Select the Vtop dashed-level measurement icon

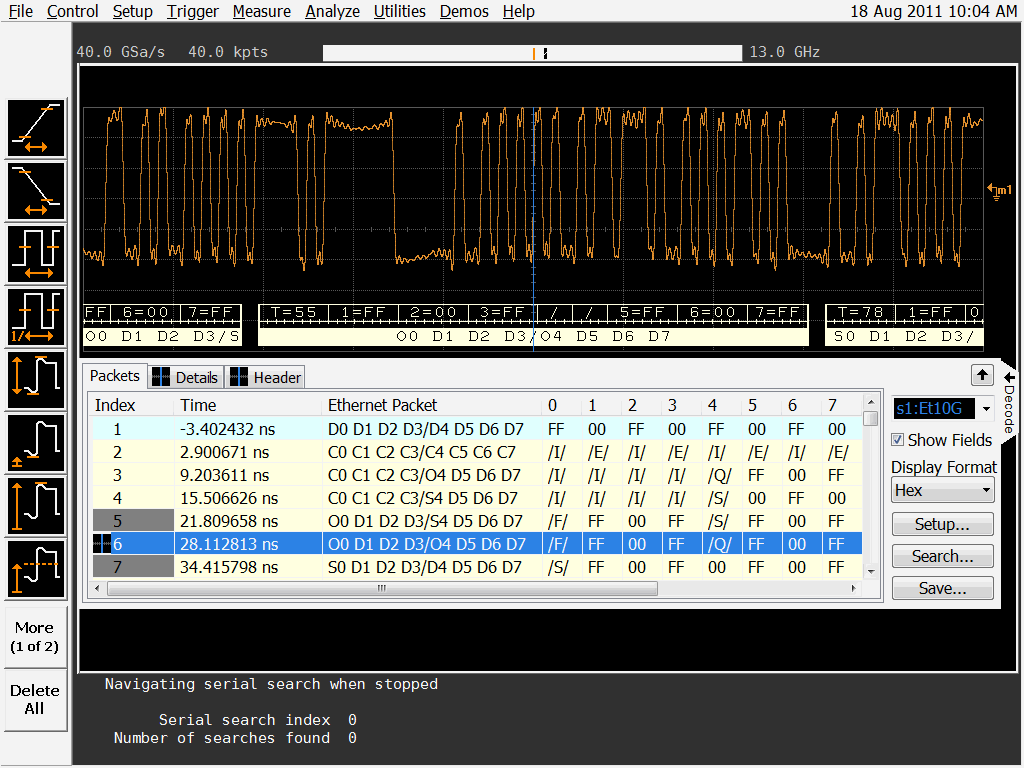click(x=36, y=569)
